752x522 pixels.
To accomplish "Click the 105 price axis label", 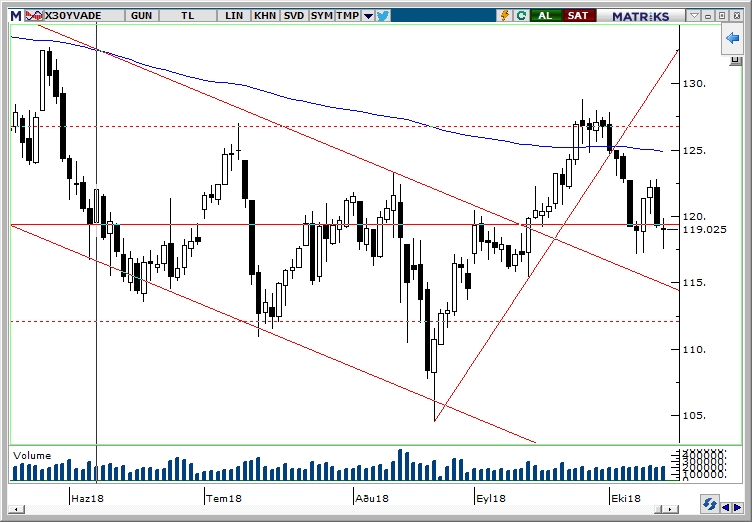I will tap(694, 415).
